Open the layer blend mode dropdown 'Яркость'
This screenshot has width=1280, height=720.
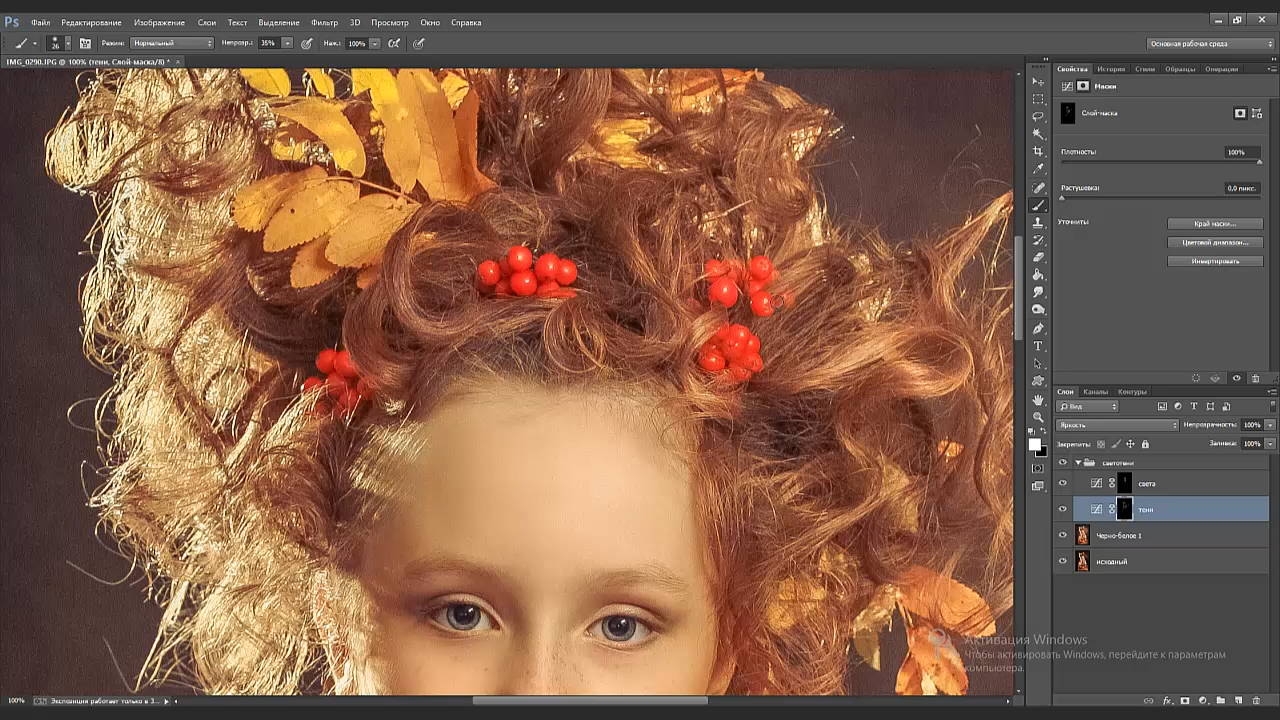coord(1117,425)
